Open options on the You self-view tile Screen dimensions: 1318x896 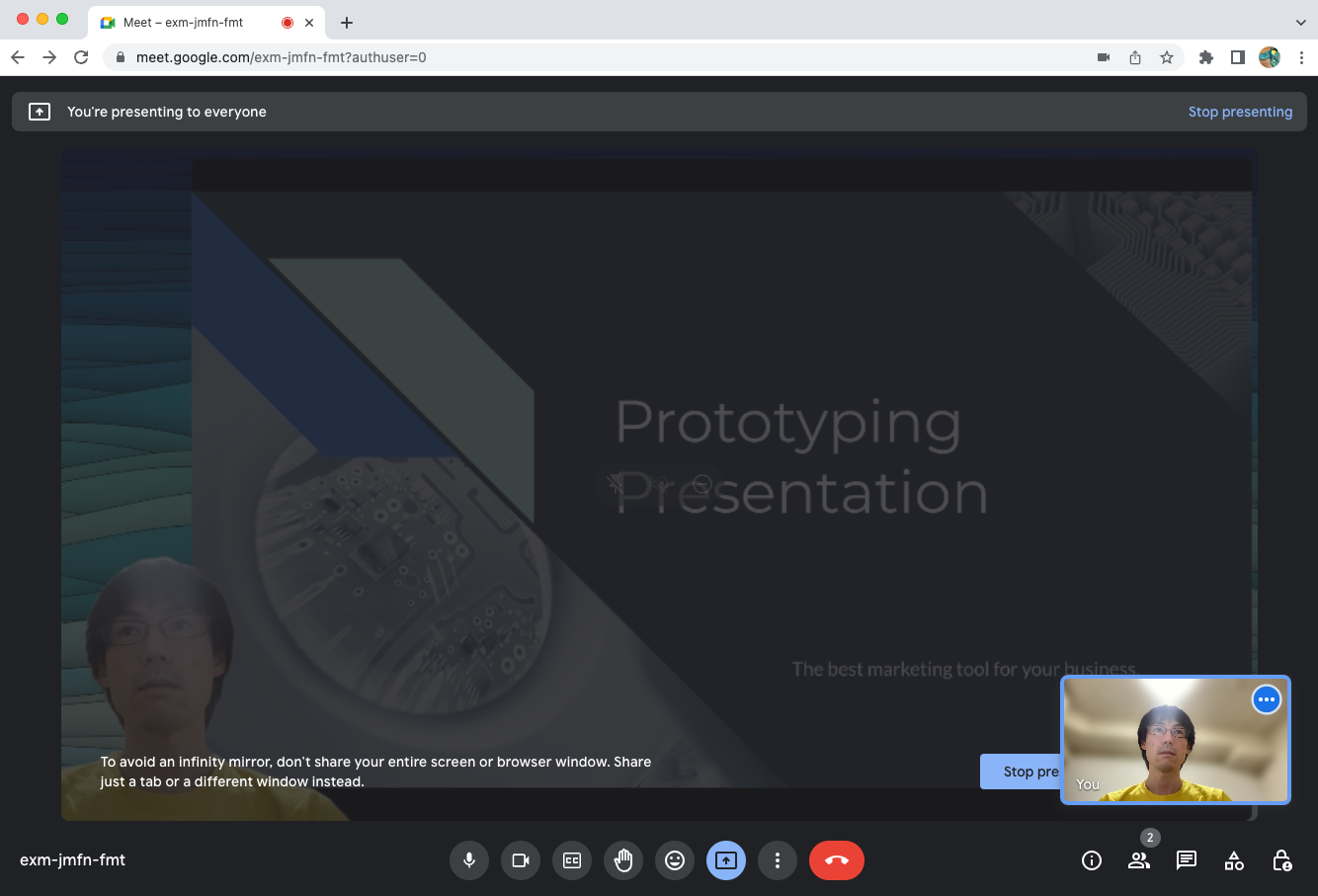click(x=1267, y=699)
